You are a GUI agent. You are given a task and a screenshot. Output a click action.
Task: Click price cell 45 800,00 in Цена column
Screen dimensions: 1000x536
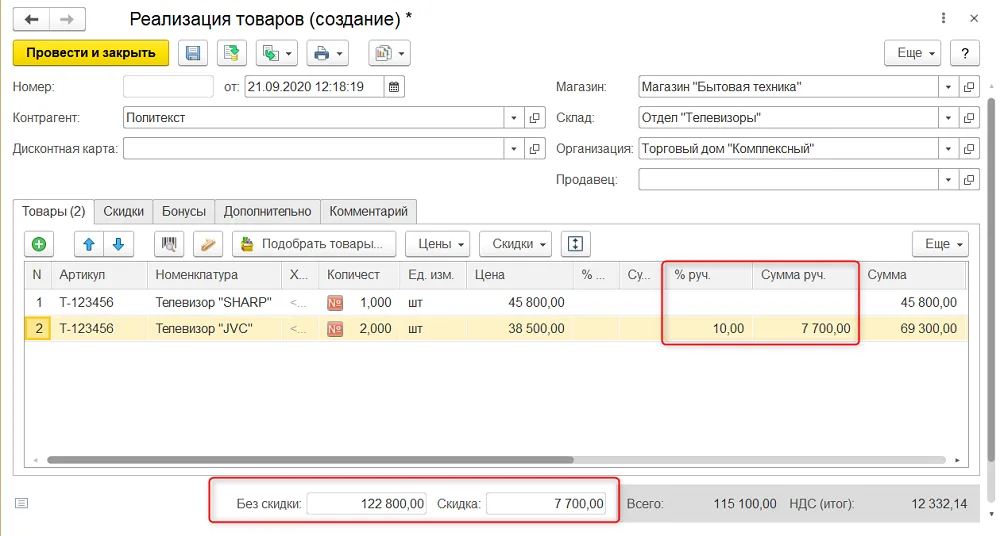tap(520, 302)
